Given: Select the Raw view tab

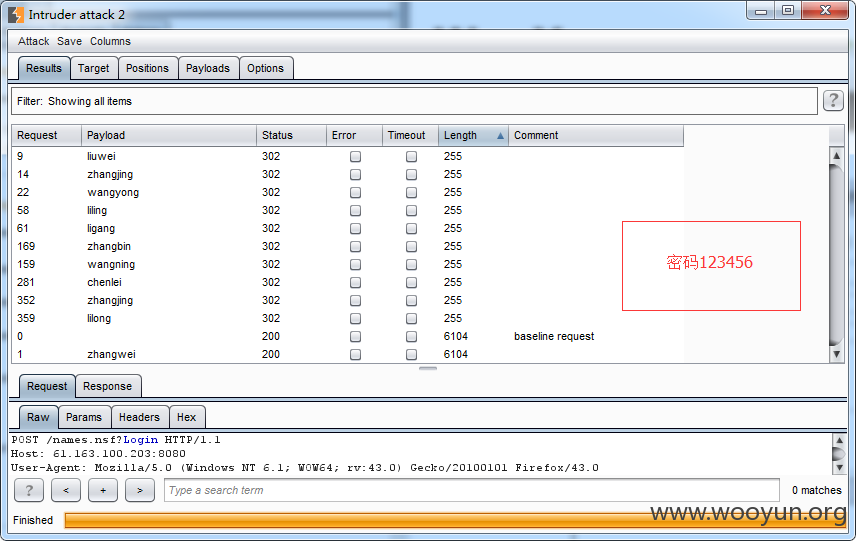Looking at the screenshot, I should (38, 418).
